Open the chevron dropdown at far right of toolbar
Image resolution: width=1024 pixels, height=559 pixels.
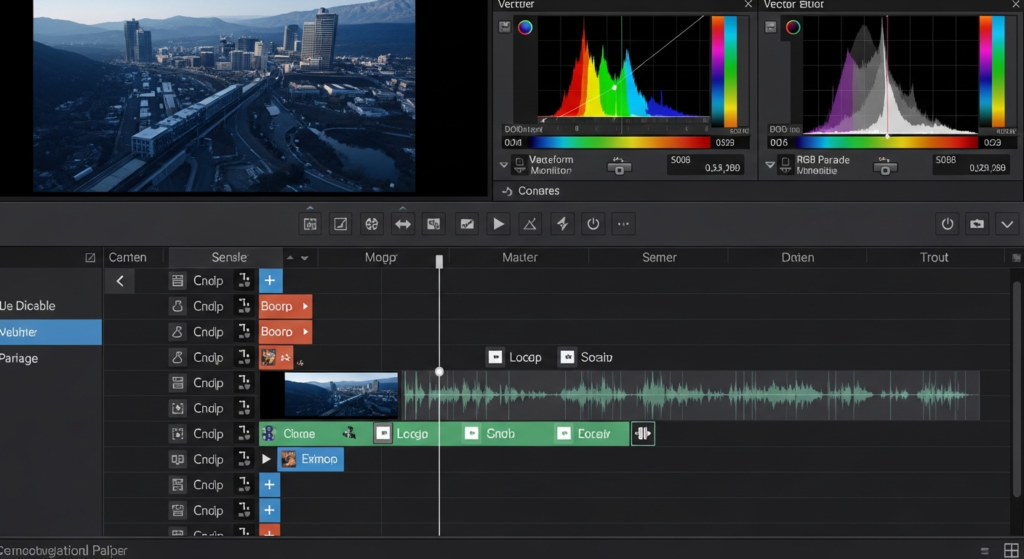(x=1007, y=224)
